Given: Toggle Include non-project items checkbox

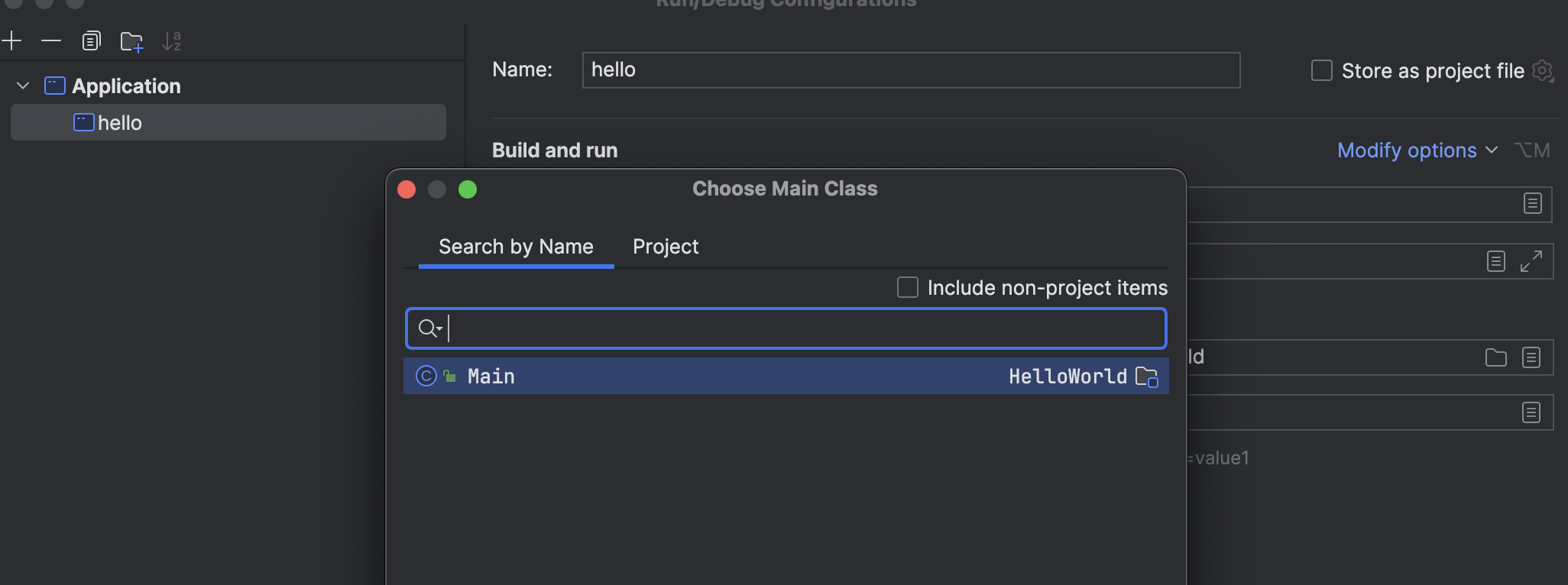Looking at the screenshot, I should (x=907, y=288).
